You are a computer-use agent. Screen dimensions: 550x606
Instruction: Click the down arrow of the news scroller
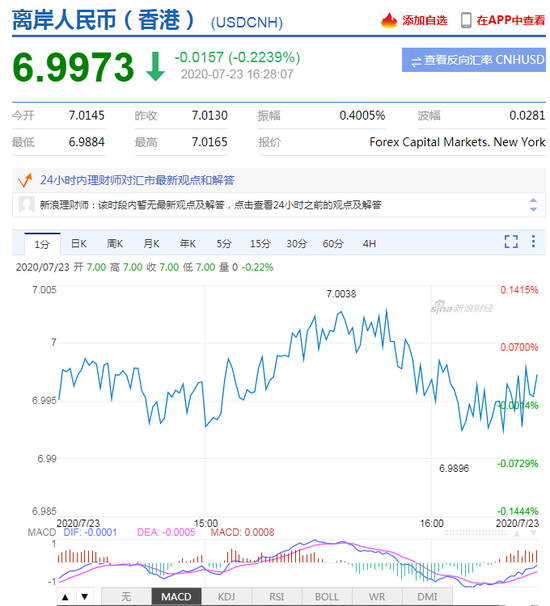pos(533,209)
